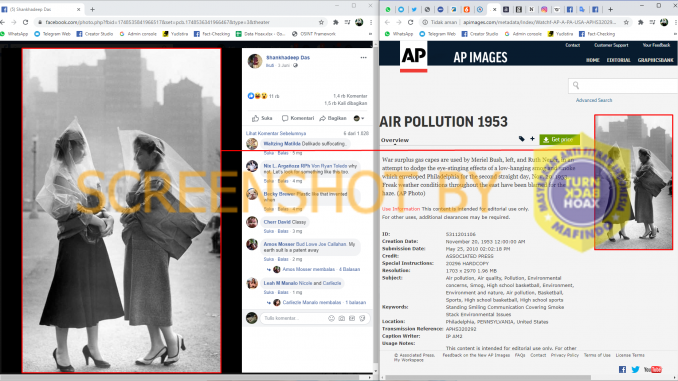Click the tag icon beside Get price
This screenshot has height=381, width=678.
click(x=521, y=139)
